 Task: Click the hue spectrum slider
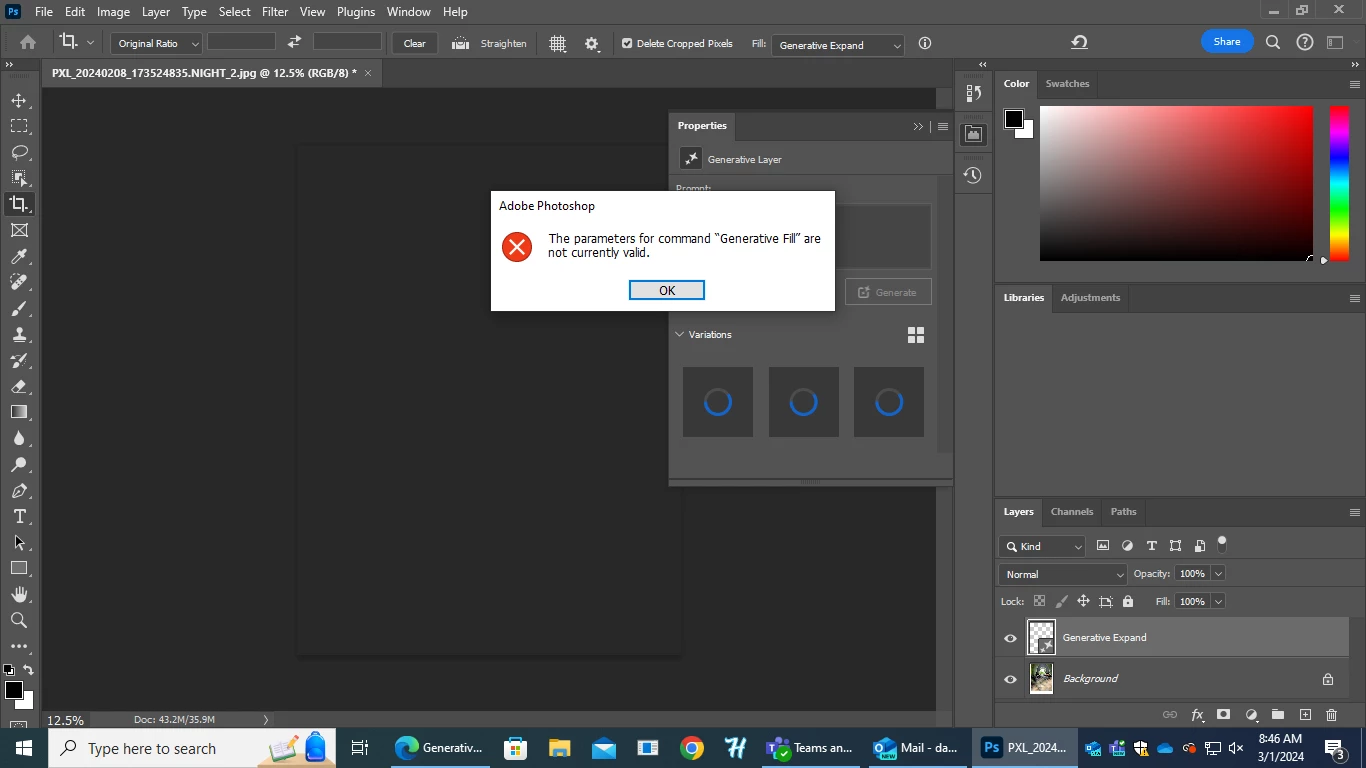pyautogui.click(x=1339, y=183)
